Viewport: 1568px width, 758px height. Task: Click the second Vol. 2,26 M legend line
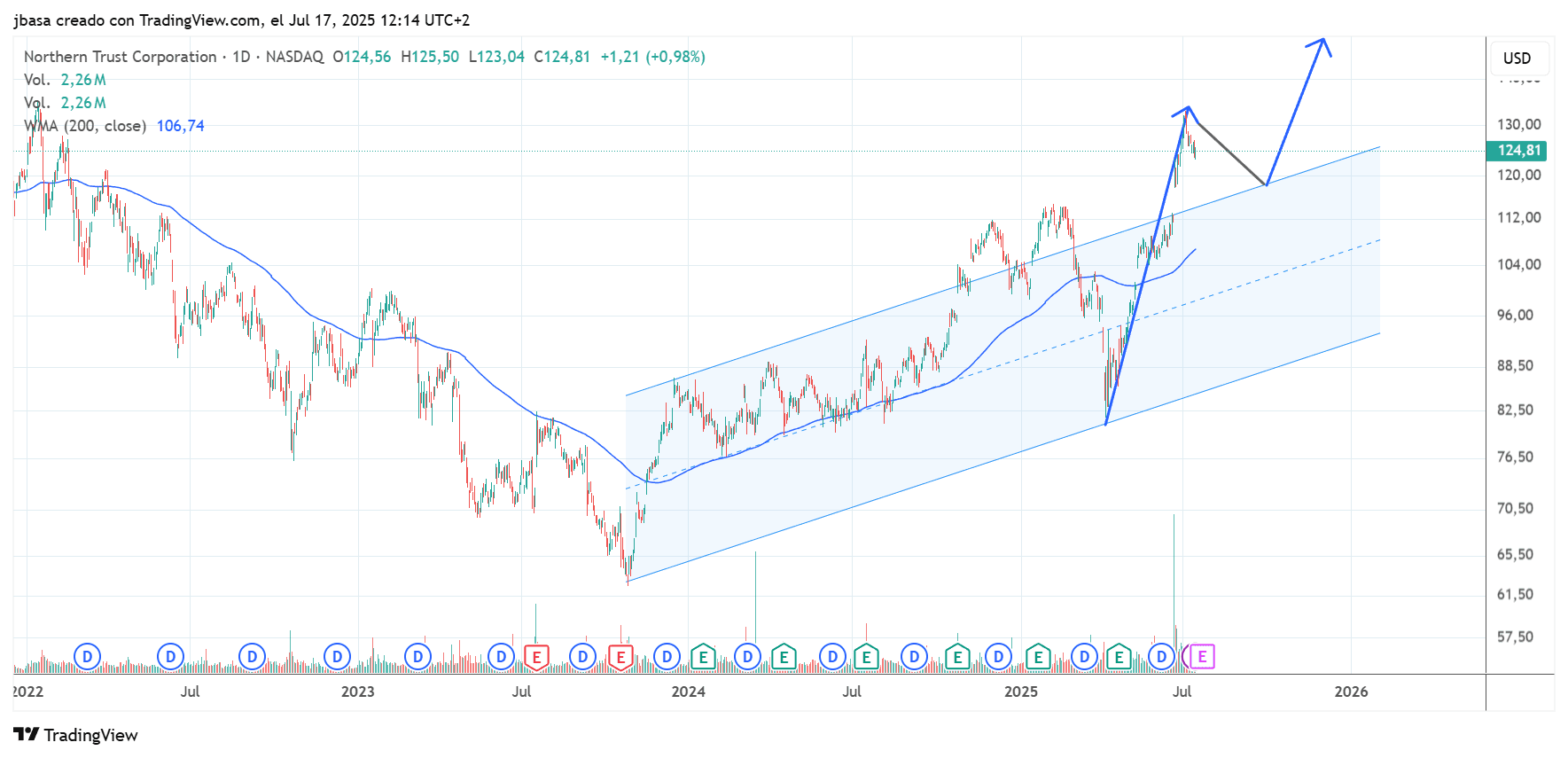tap(66, 103)
